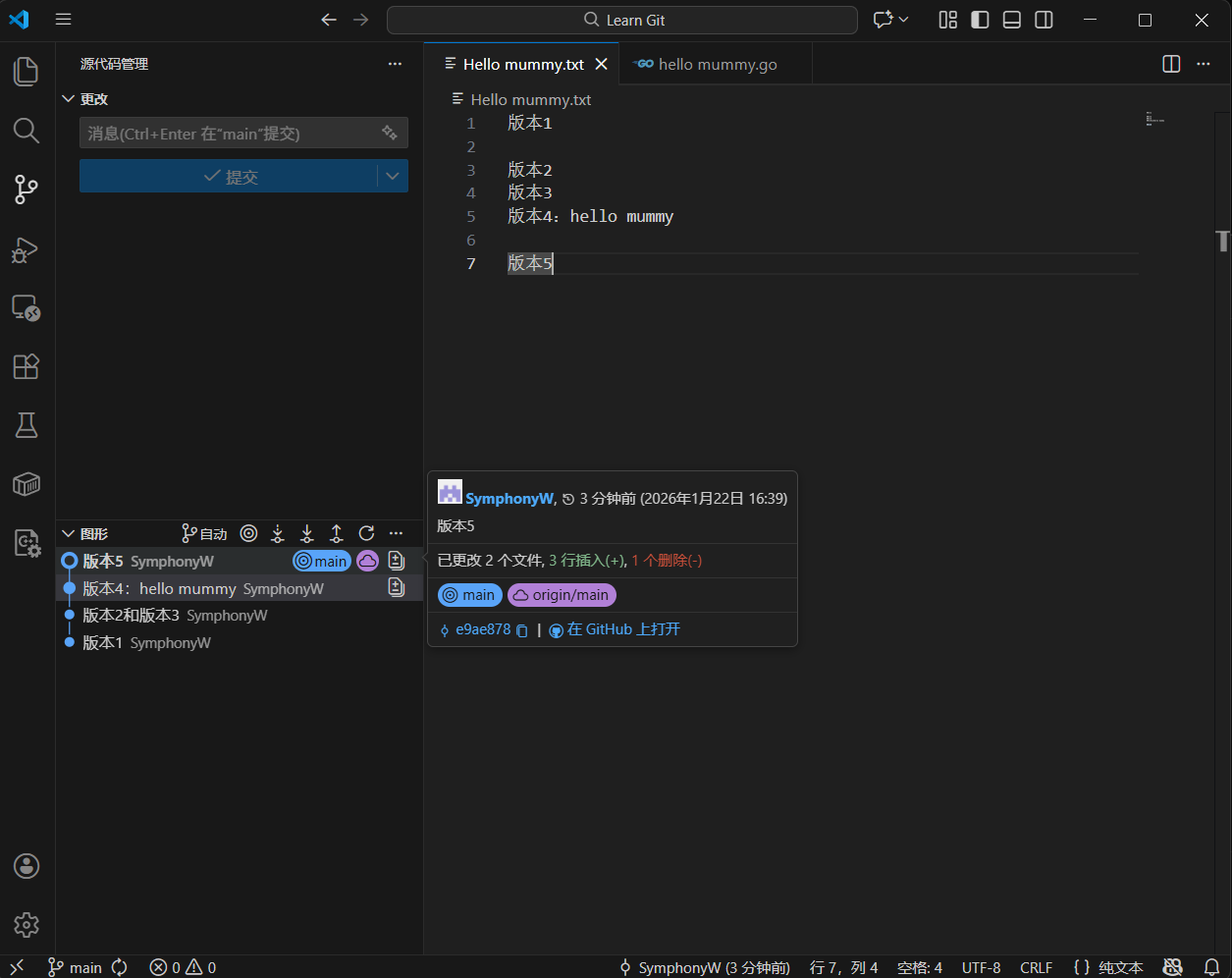Synchronize changes via status bar icon
The image size is (1232, 978).
click(120, 967)
